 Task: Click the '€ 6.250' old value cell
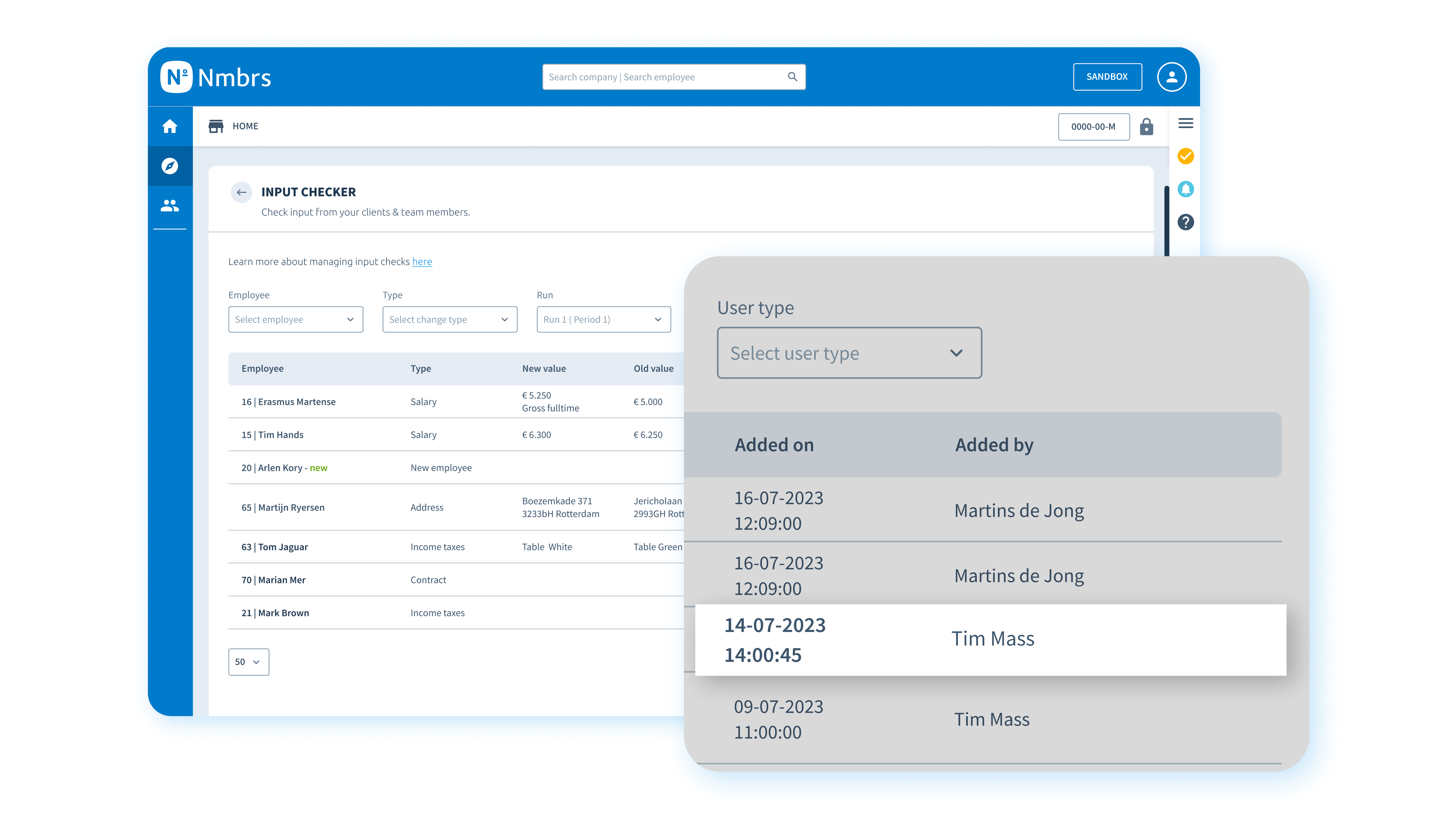click(x=648, y=435)
